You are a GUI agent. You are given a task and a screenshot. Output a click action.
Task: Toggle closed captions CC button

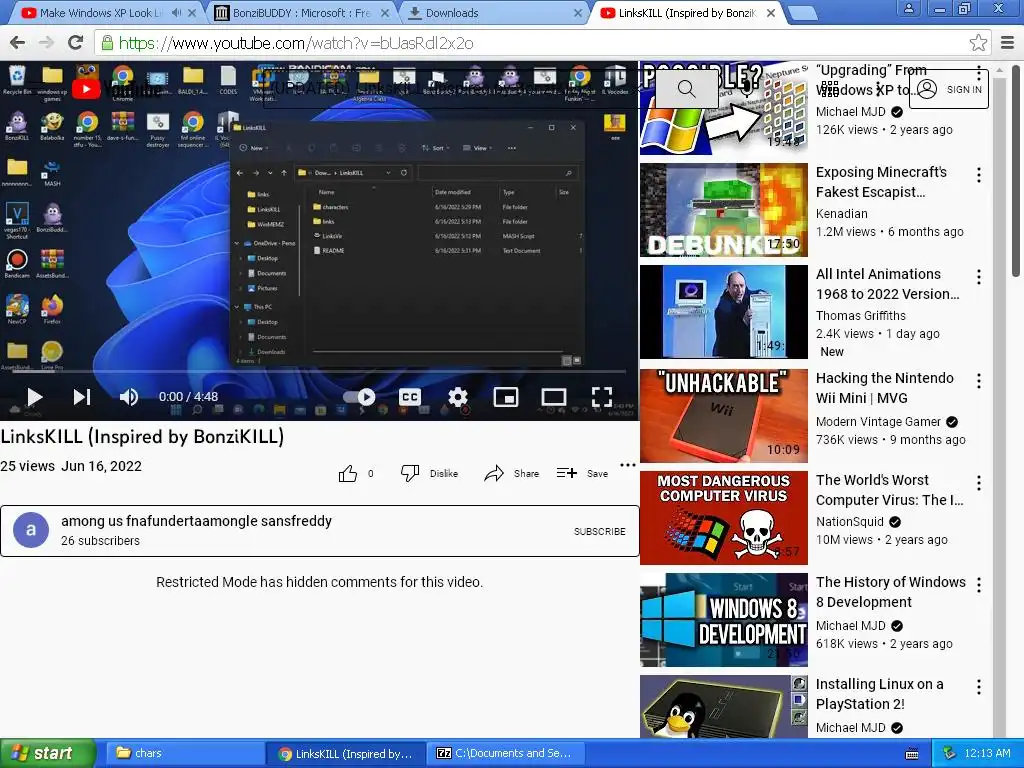pyautogui.click(x=409, y=396)
